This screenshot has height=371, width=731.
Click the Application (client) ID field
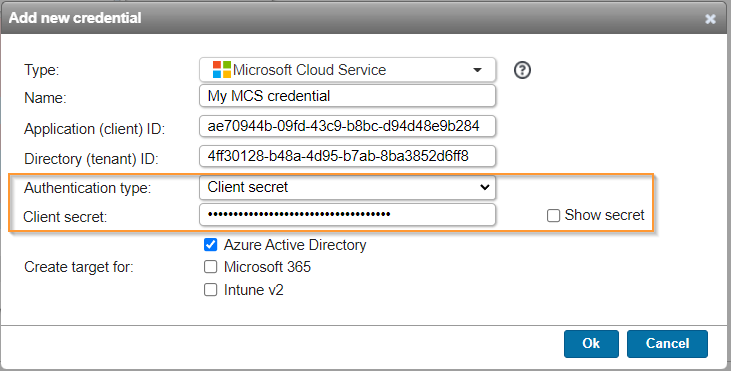click(x=347, y=126)
